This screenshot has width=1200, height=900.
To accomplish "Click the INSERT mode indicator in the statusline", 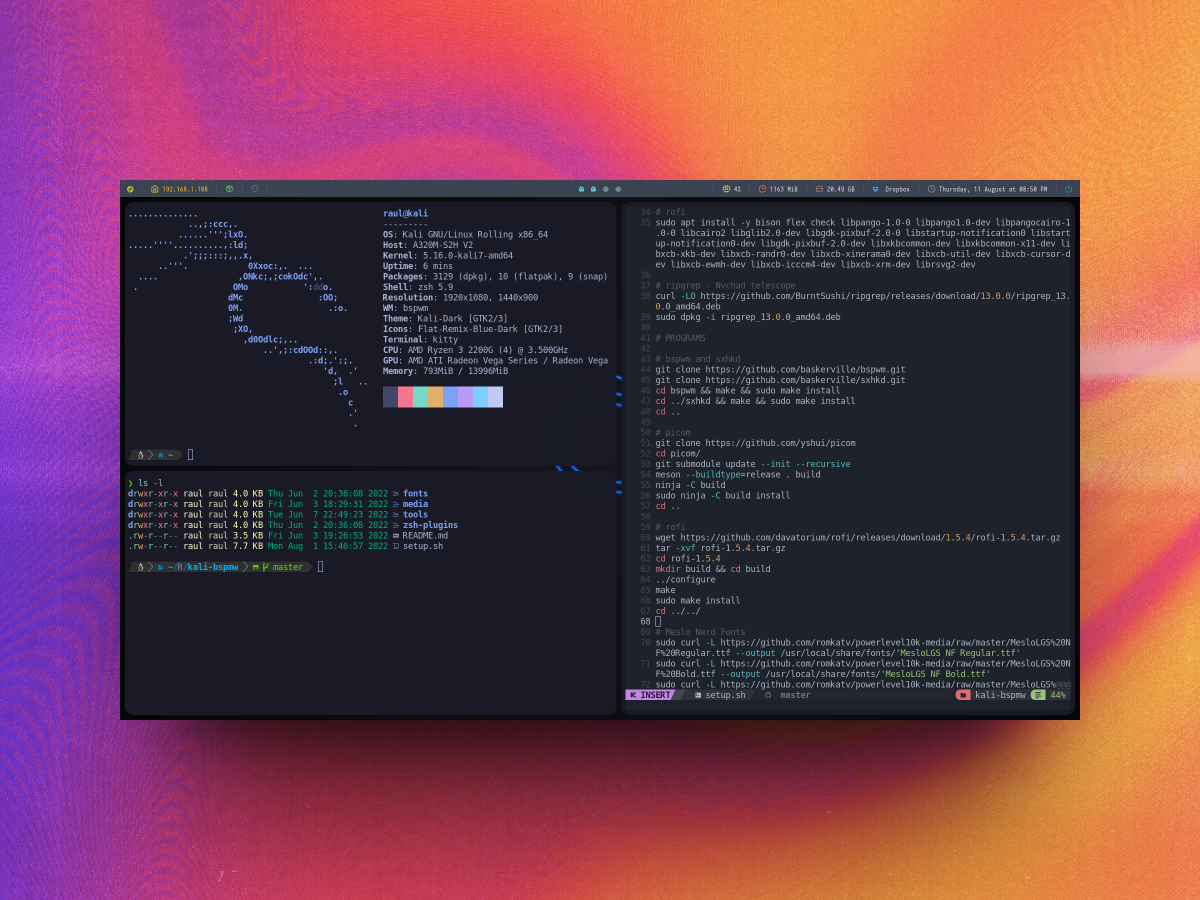I will pos(650,695).
